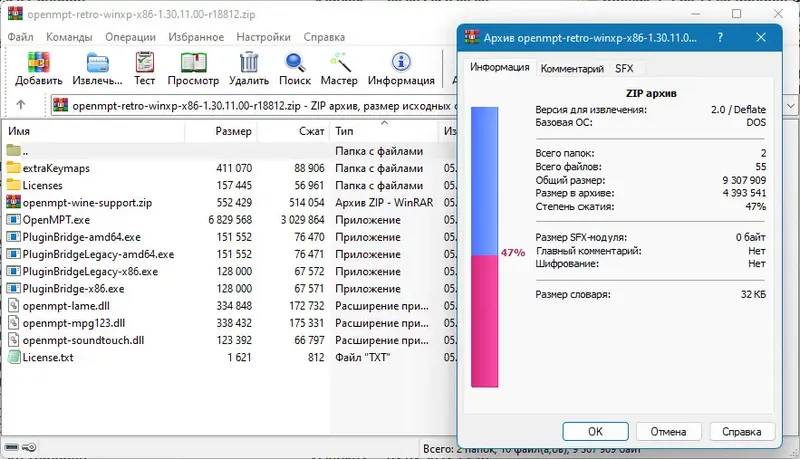The width and height of the screenshot is (800, 459).
Task: Switch to the Комментарий tab
Action: (x=572, y=68)
